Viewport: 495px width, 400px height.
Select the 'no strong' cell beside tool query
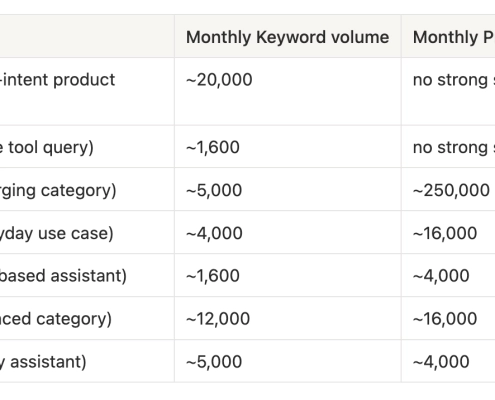pos(448,147)
